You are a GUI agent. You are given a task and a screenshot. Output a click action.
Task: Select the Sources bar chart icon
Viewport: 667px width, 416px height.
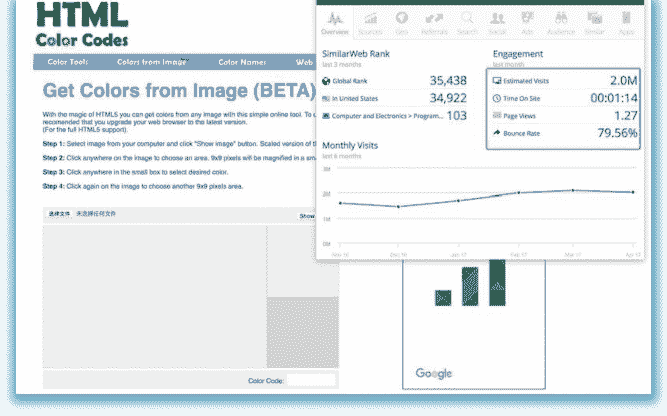pos(370,22)
